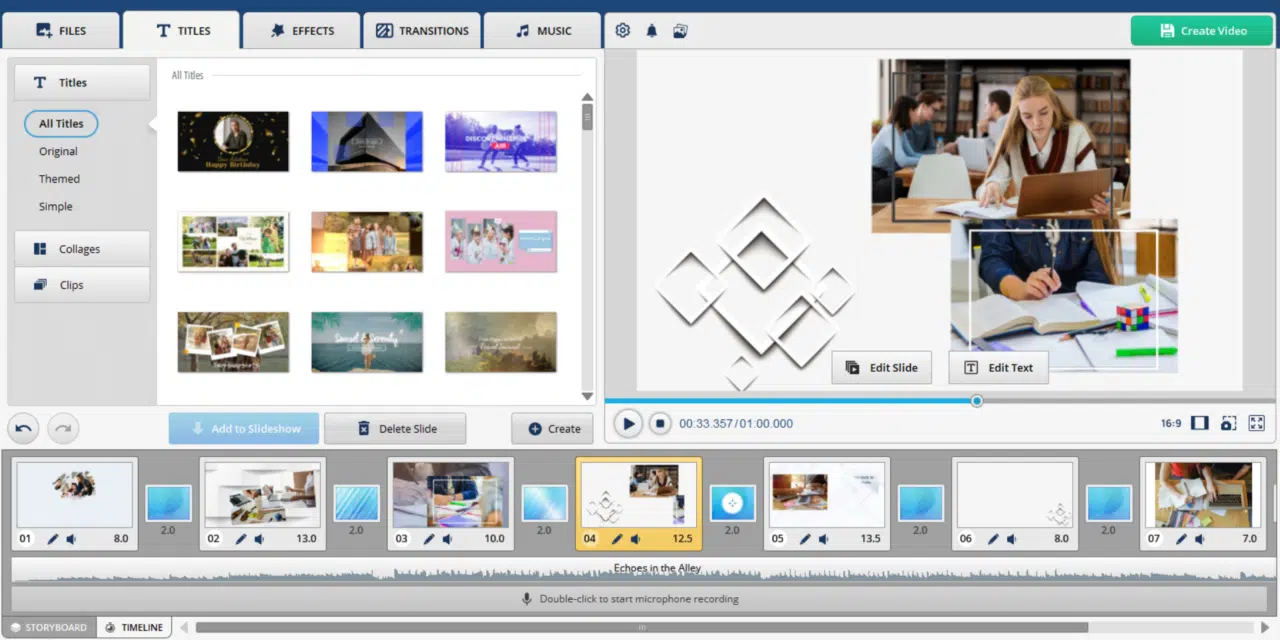
Task: Click the undo arrow button
Action: (x=24, y=429)
